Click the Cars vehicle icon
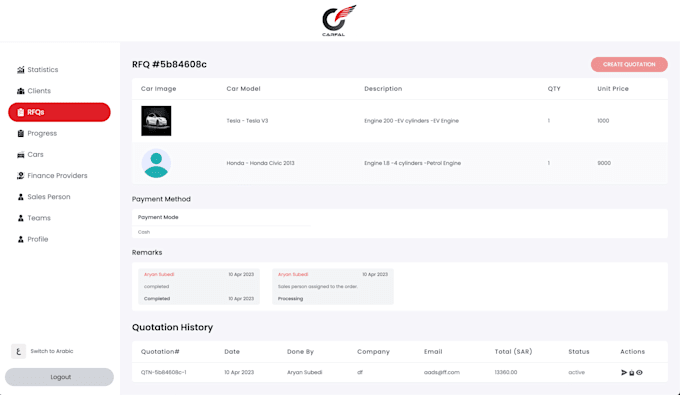The image size is (680, 395). pyautogui.click(x=20, y=154)
